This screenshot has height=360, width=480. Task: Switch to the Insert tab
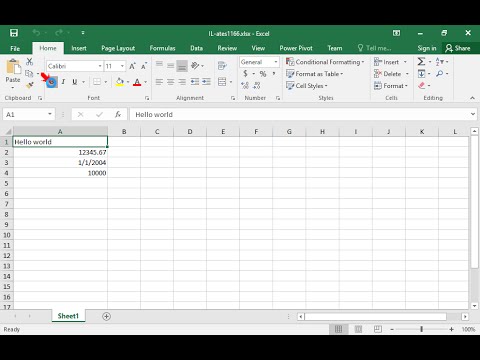(79, 48)
